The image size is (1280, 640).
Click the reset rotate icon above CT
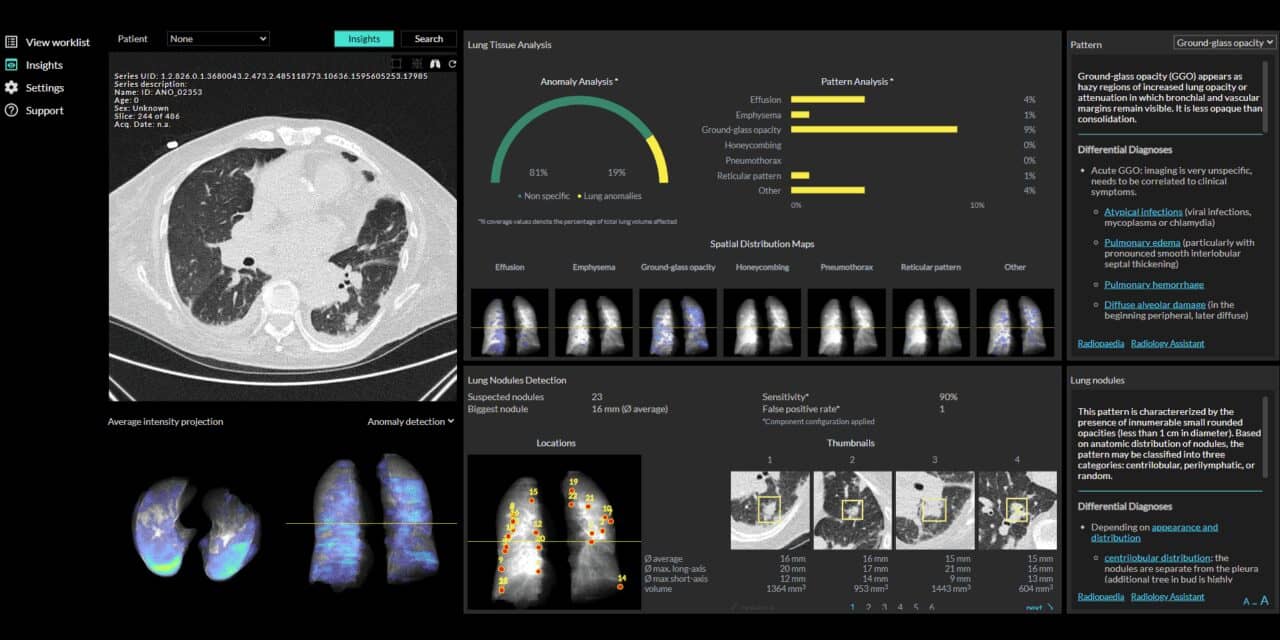click(452, 64)
